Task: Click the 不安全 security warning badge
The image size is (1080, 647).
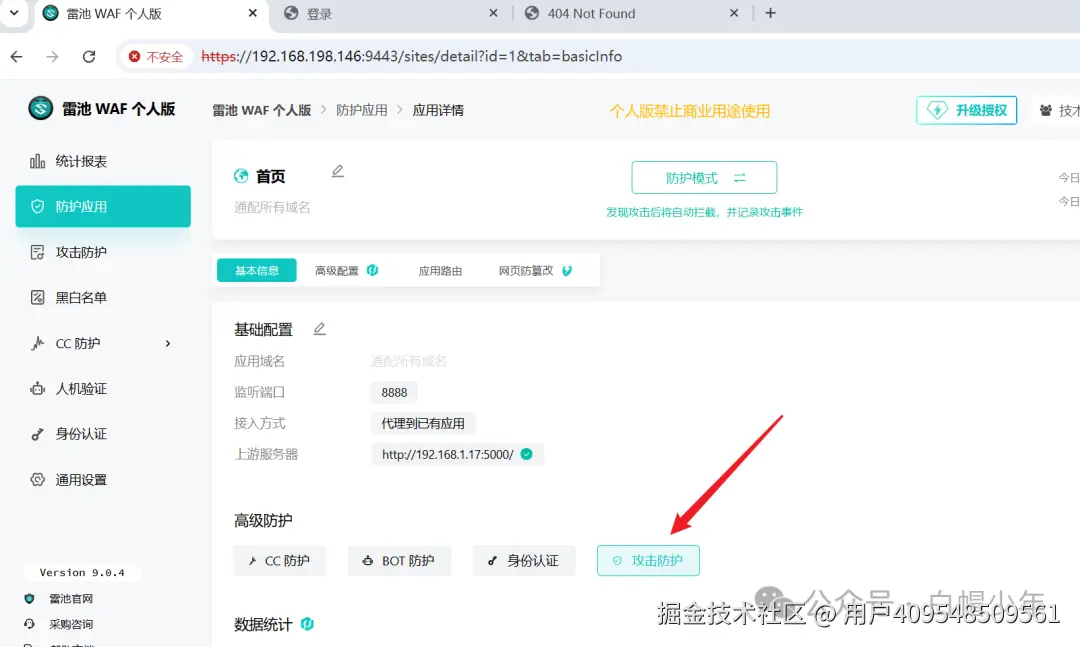Action: 156,57
